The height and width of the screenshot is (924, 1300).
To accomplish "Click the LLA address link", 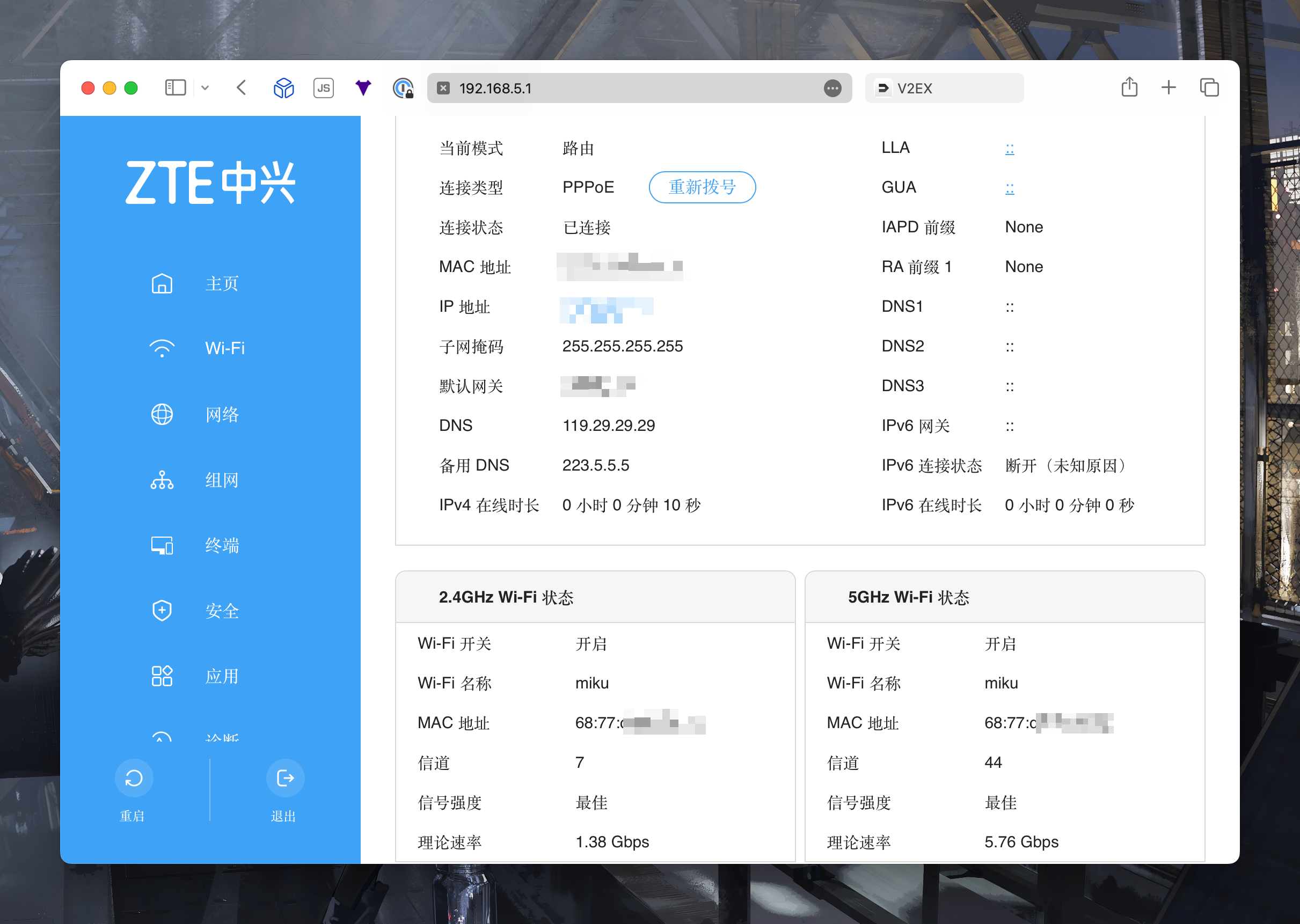I will click(x=1009, y=149).
